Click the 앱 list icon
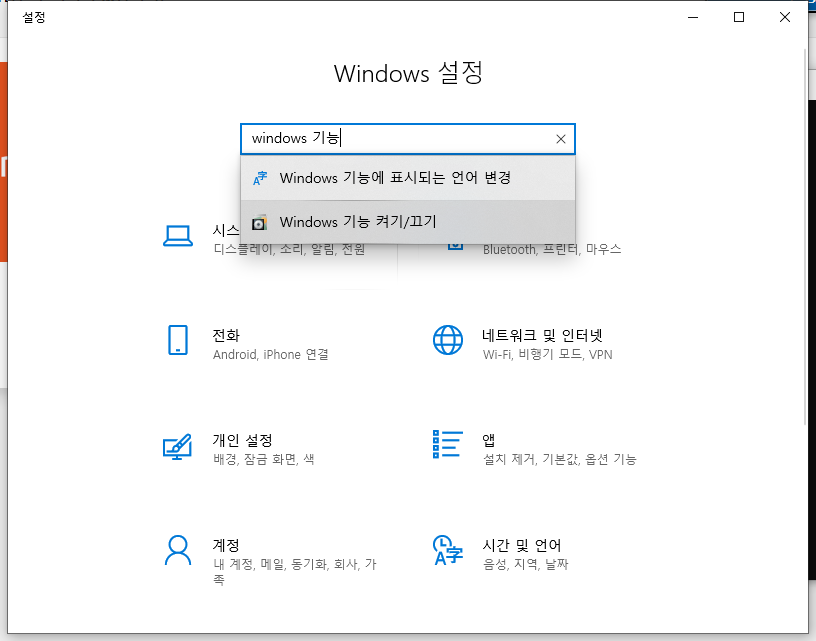The height and width of the screenshot is (641, 816). coord(448,444)
